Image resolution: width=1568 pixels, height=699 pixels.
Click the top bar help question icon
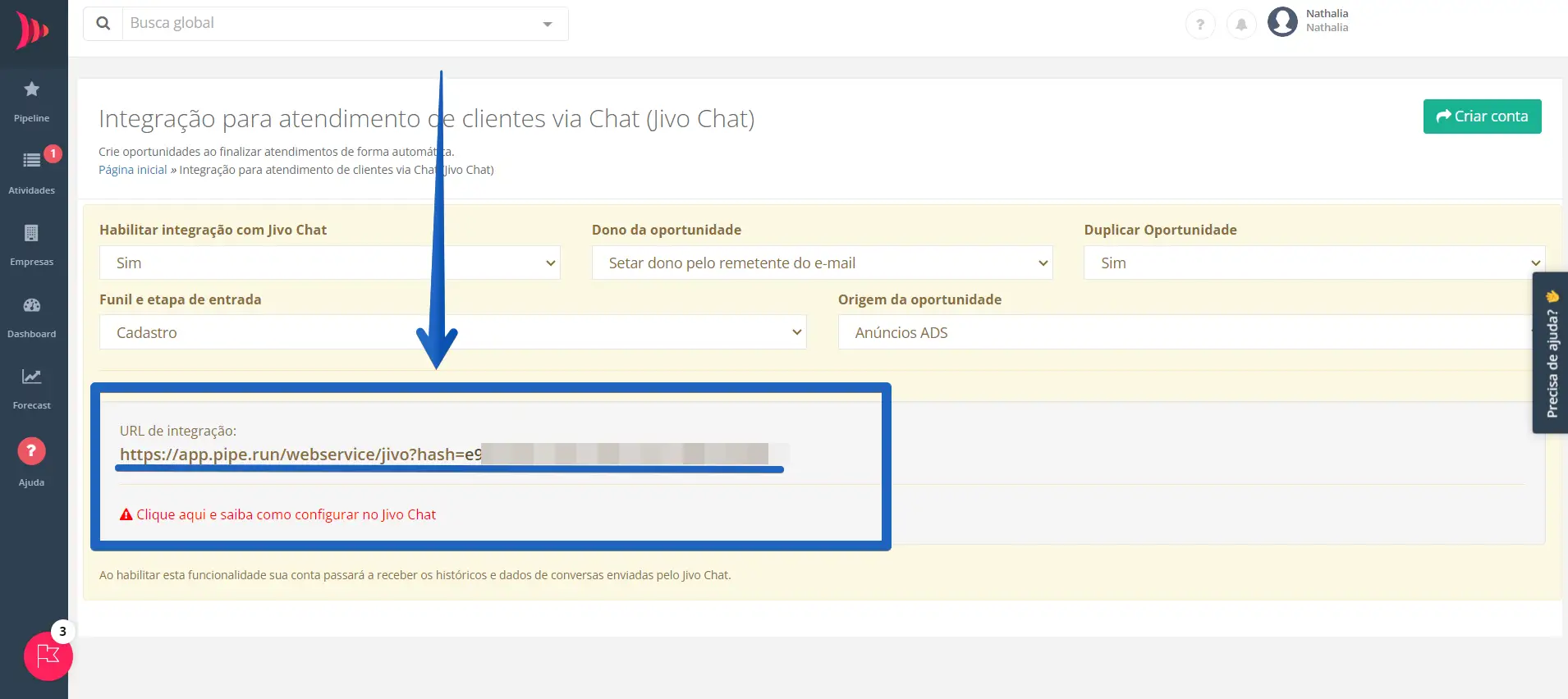(1200, 25)
